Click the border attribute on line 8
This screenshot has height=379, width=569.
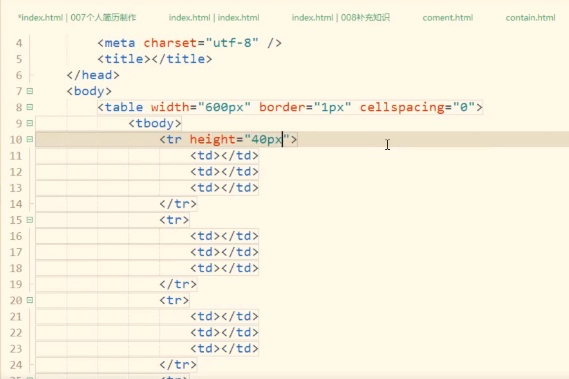click(x=282, y=107)
